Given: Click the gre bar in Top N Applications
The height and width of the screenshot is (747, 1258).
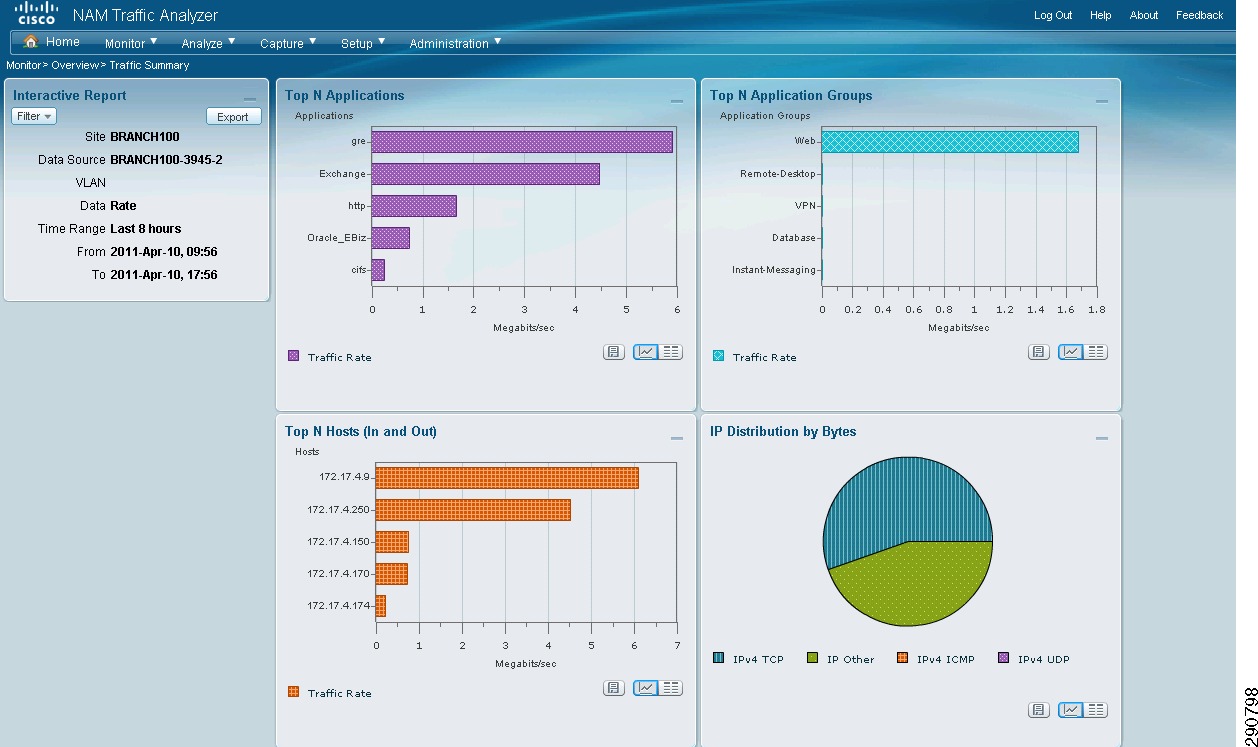Looking at the screenshot, I should (x=522, y=142).
